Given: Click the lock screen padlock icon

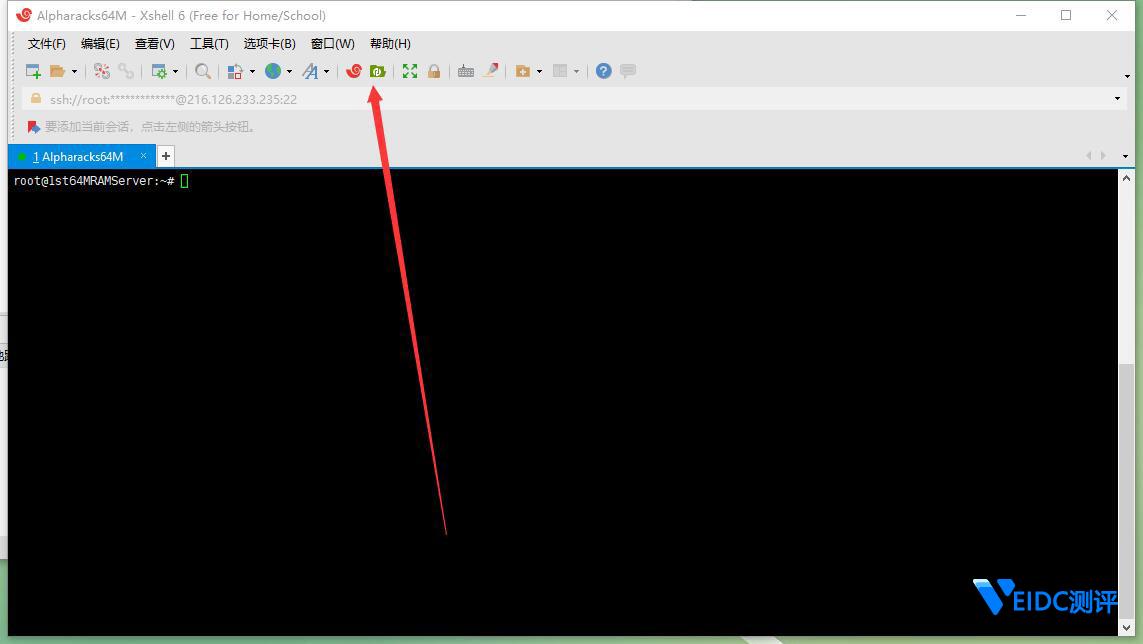Looking at the screenshot, I should [x=434, y=71].
